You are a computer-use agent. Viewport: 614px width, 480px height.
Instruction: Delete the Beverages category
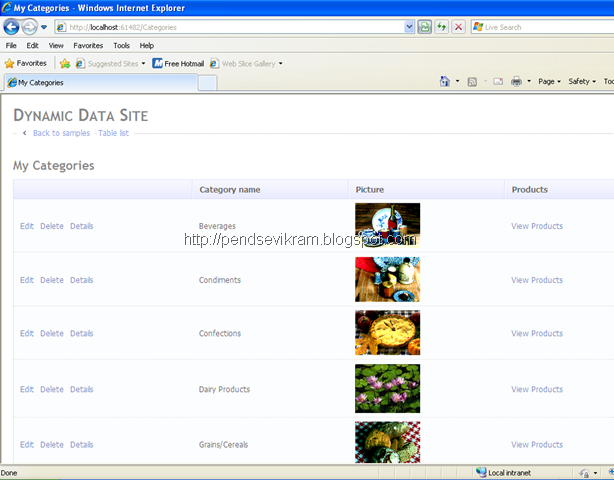[x=52, y=226]
